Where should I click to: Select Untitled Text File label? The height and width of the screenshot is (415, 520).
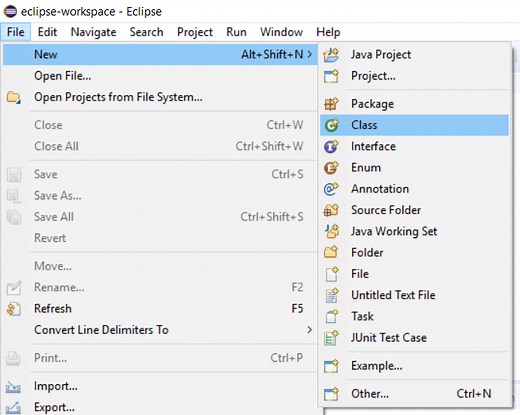pyautogui.click(x=393, y=295)
